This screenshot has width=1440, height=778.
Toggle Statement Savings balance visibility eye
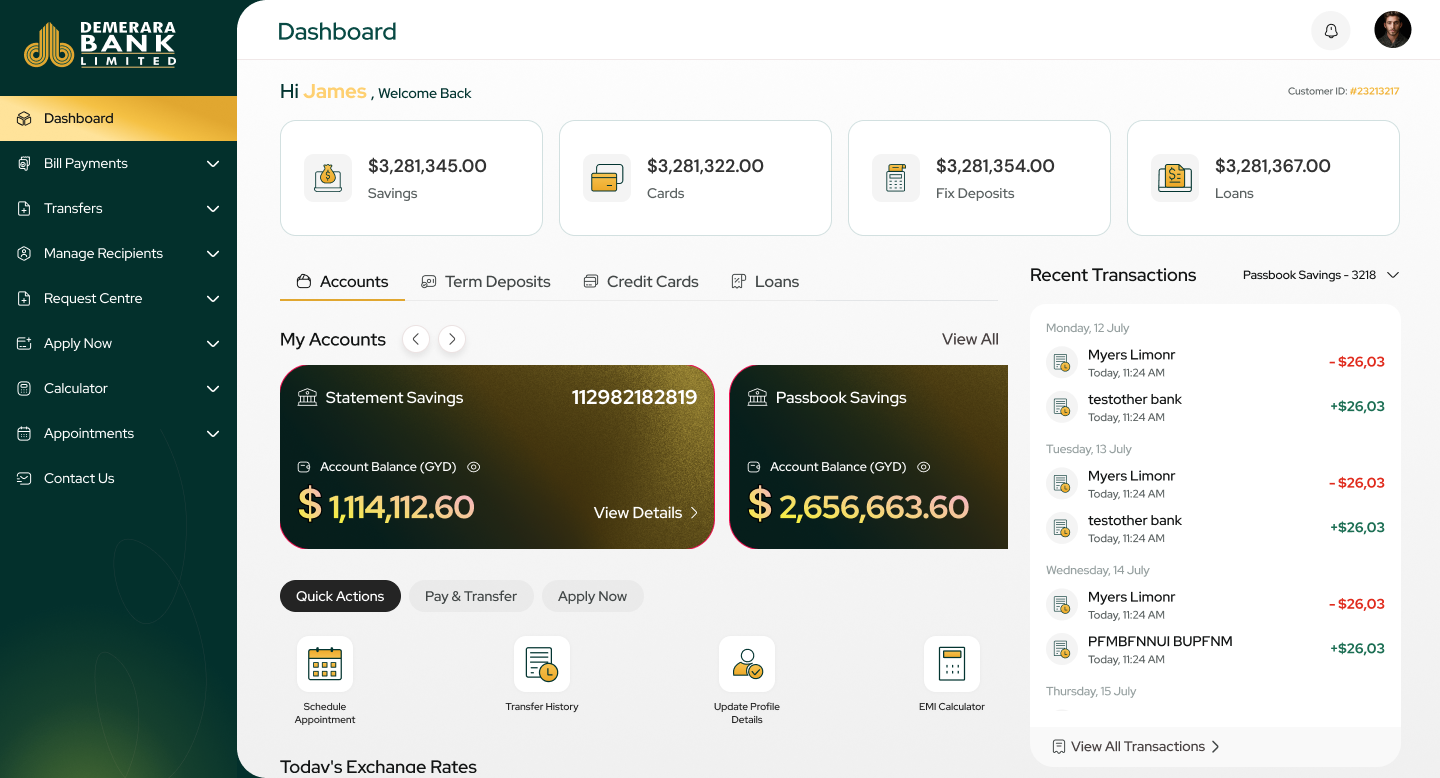(474, 466)
